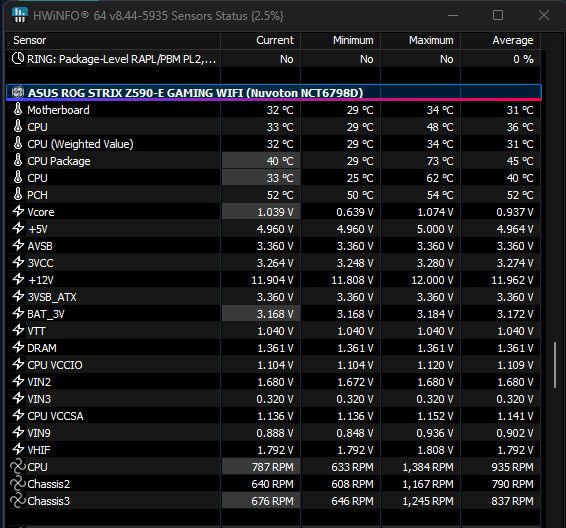Click current Vcore value 1.039 V

[275, 212]
